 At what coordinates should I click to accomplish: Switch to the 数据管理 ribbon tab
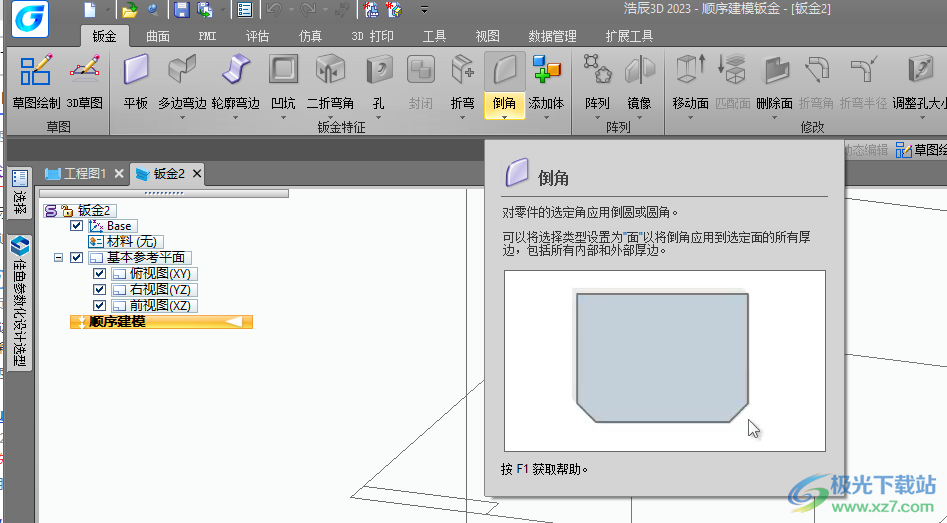coord(553,36)
